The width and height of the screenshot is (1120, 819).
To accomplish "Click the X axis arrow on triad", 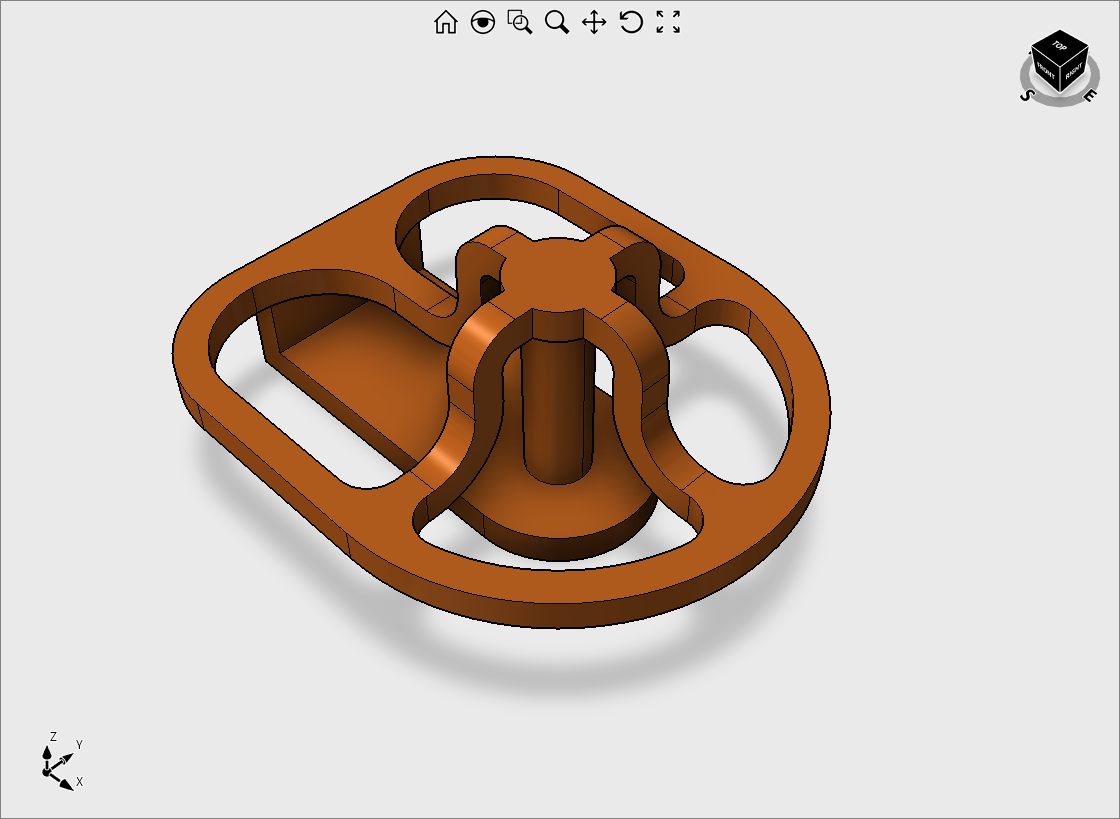I will point(66,784).
